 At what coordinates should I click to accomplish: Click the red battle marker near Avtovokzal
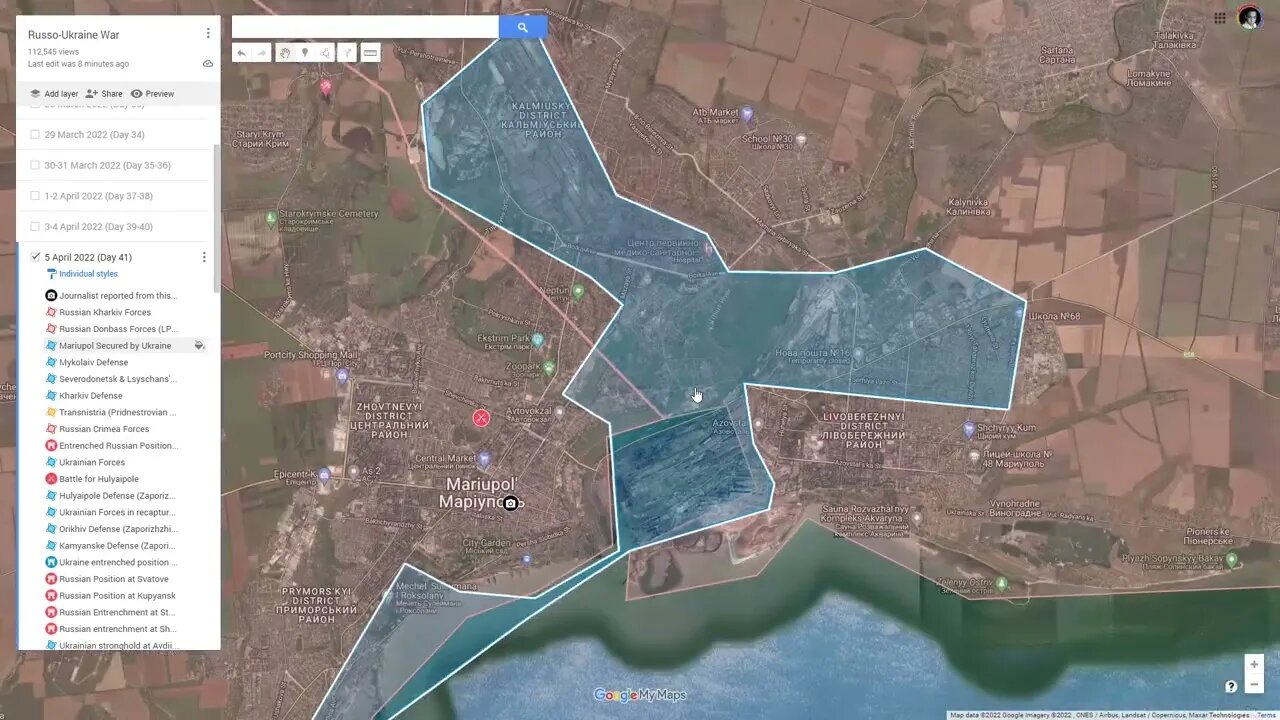coord(481,418)
